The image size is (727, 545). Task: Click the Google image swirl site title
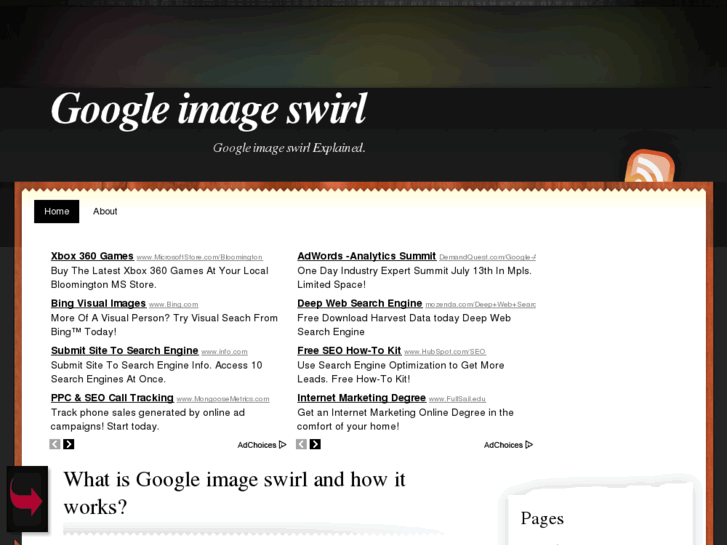209,109
